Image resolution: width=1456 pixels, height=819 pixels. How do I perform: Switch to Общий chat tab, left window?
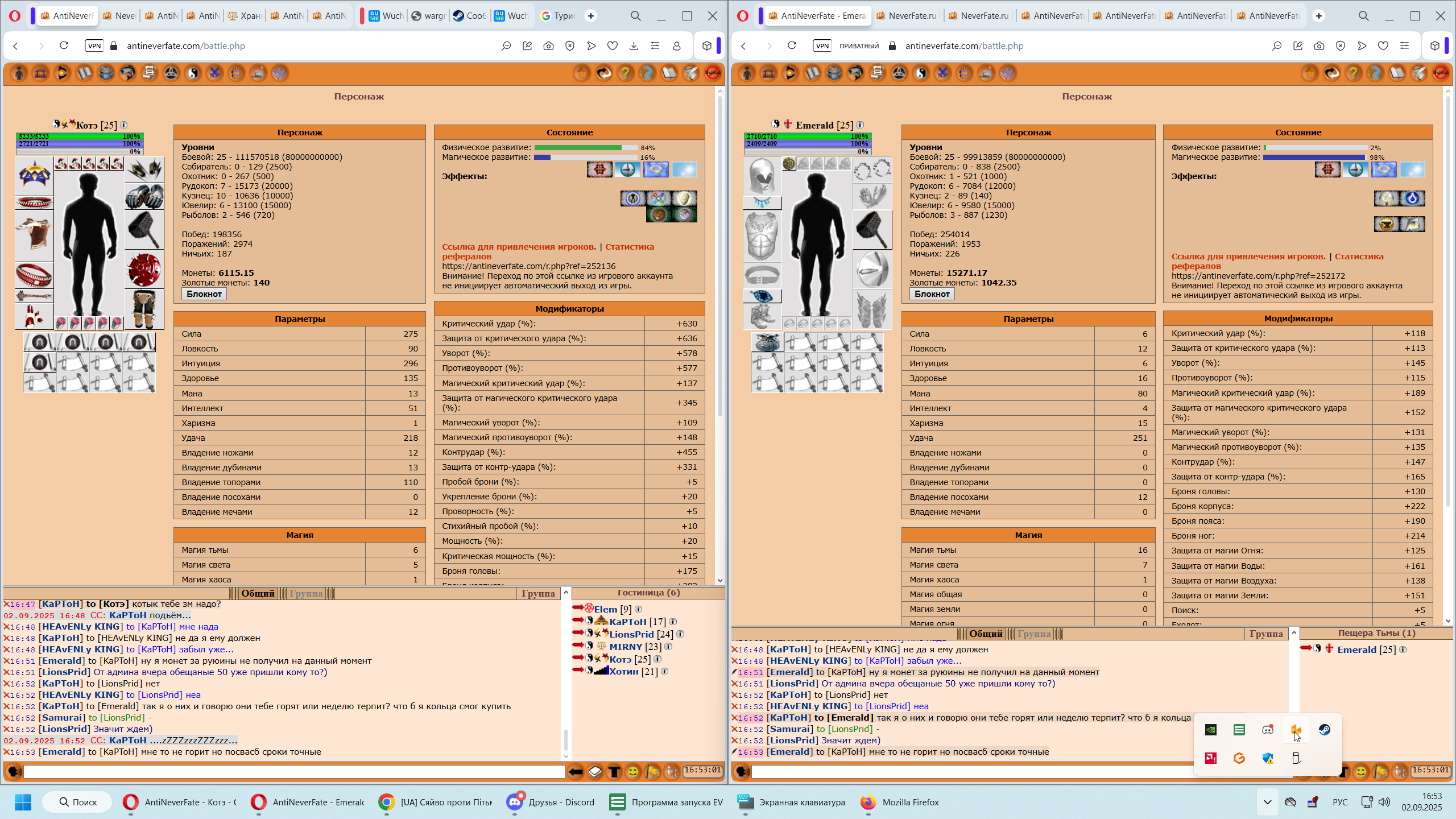(x=258, y=593)
